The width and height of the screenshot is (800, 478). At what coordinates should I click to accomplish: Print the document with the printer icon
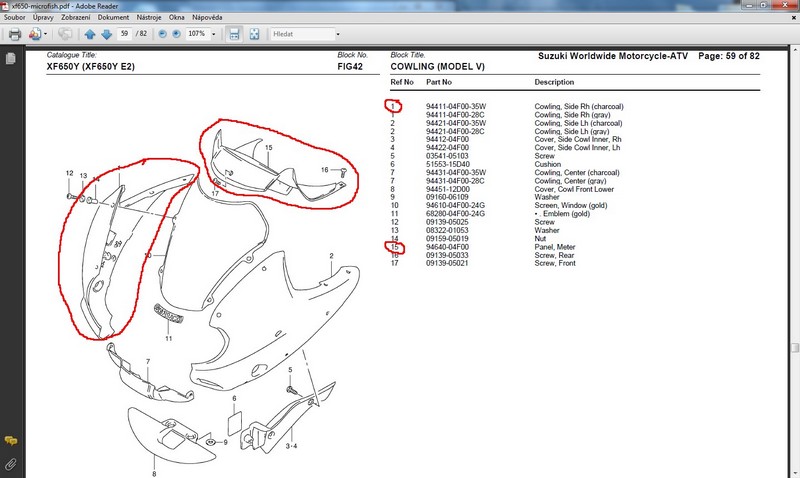[x=15, y=34]
